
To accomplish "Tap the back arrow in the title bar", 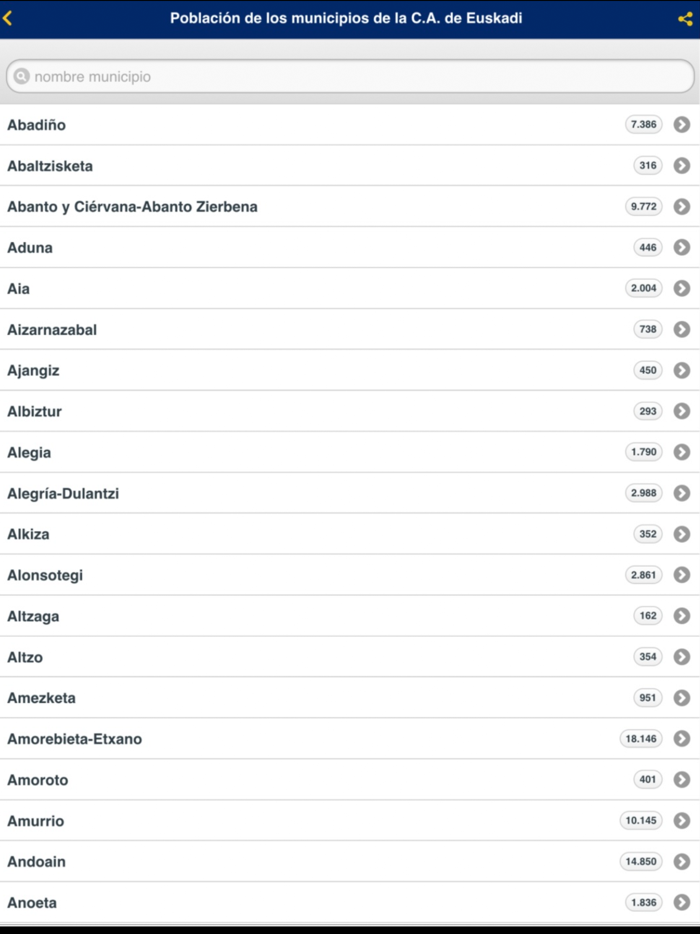I will (12, 17).
